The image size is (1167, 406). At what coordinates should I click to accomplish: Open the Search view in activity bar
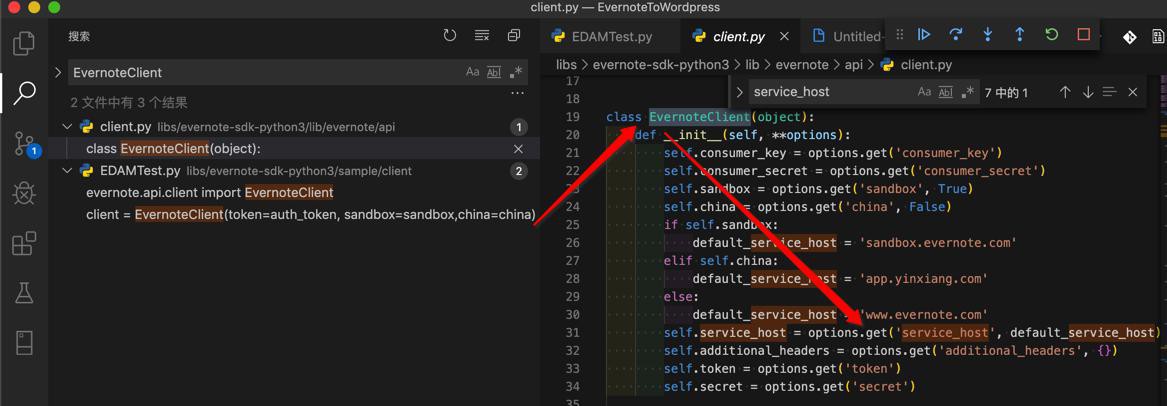tap(25, 92)
